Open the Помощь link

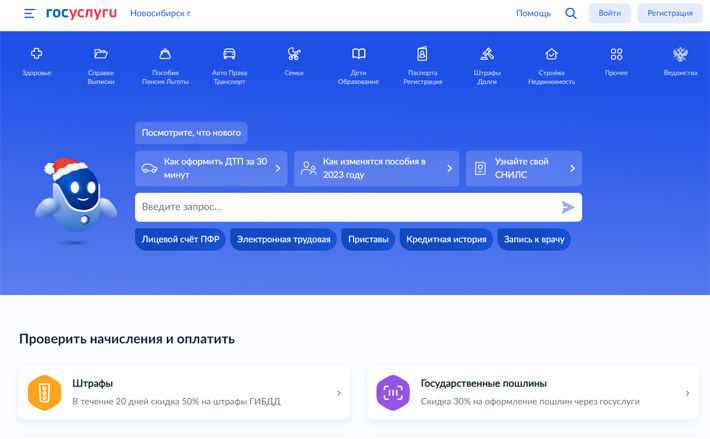tap(533, 14)
